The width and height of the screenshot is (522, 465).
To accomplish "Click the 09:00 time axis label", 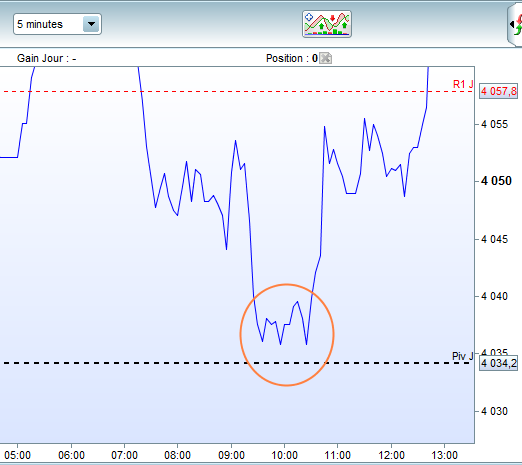I will point(231,455).
